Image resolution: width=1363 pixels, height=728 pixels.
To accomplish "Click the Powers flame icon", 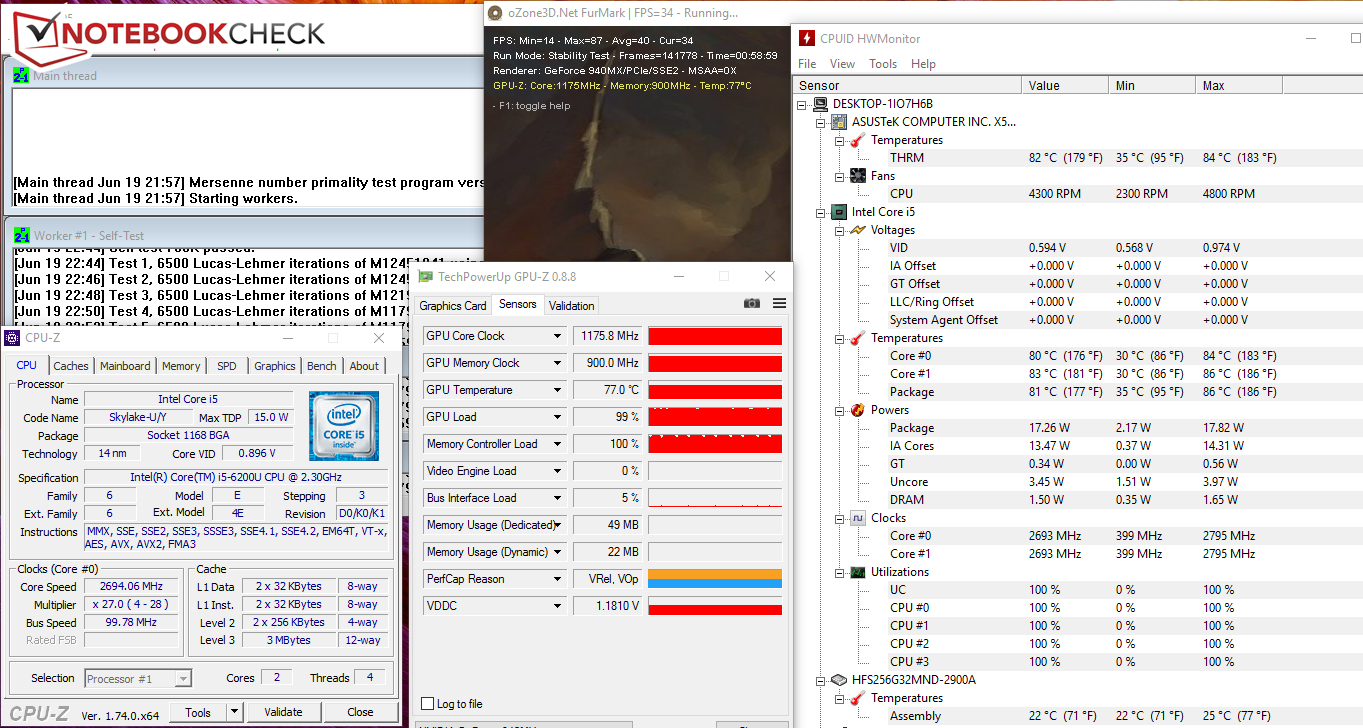I will click(x=858, y=410).
